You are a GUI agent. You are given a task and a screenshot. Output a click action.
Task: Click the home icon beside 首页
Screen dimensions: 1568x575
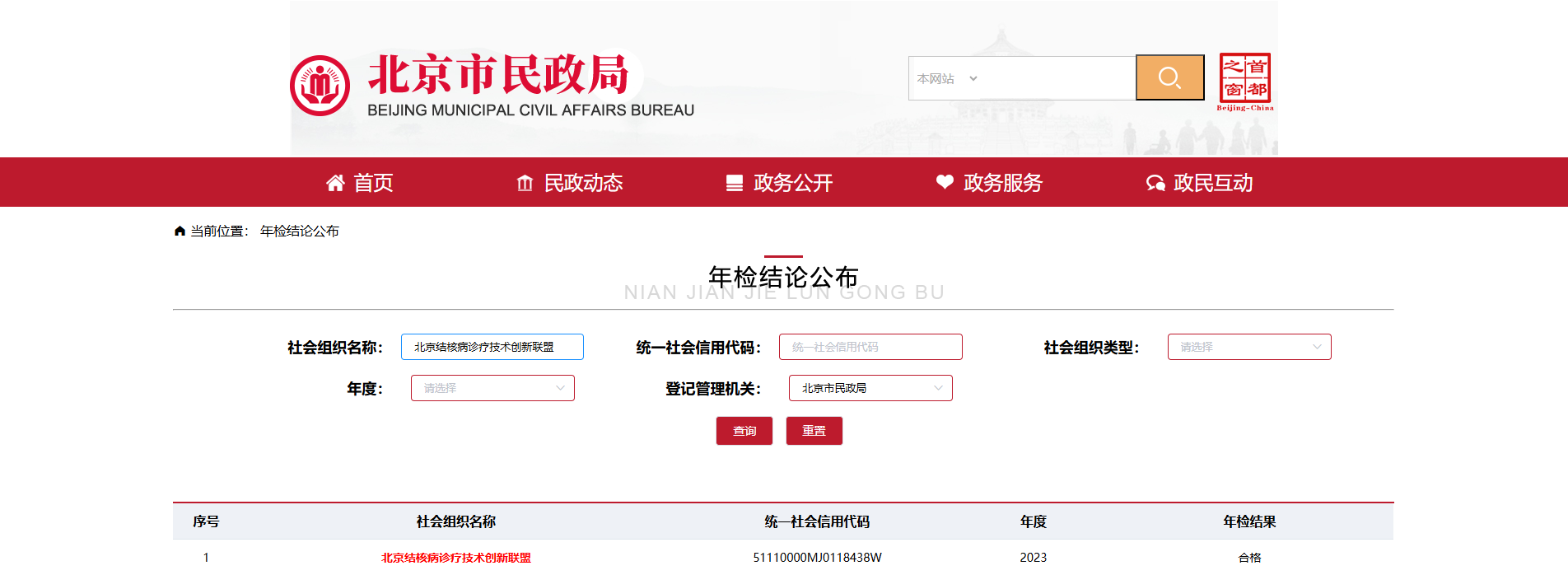point(335,183)
